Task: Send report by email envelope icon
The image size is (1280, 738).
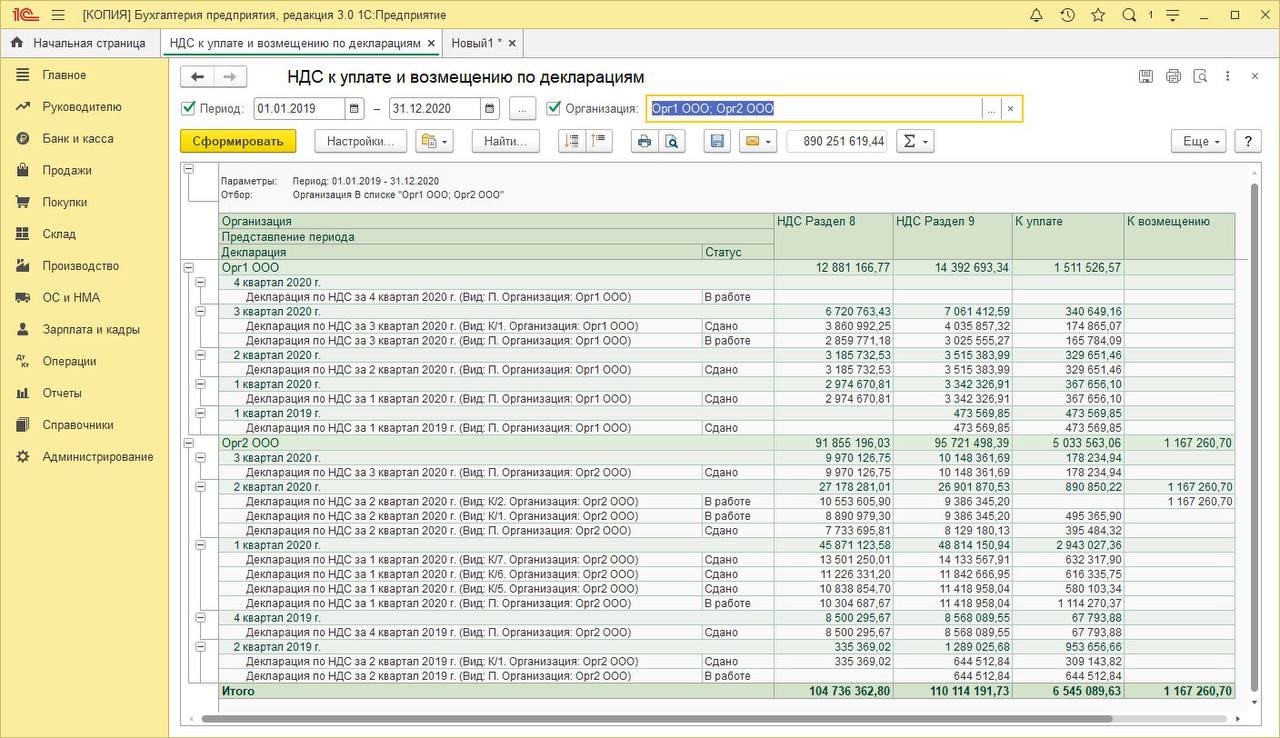Action: pyautogui.click(x=758, y=141)
